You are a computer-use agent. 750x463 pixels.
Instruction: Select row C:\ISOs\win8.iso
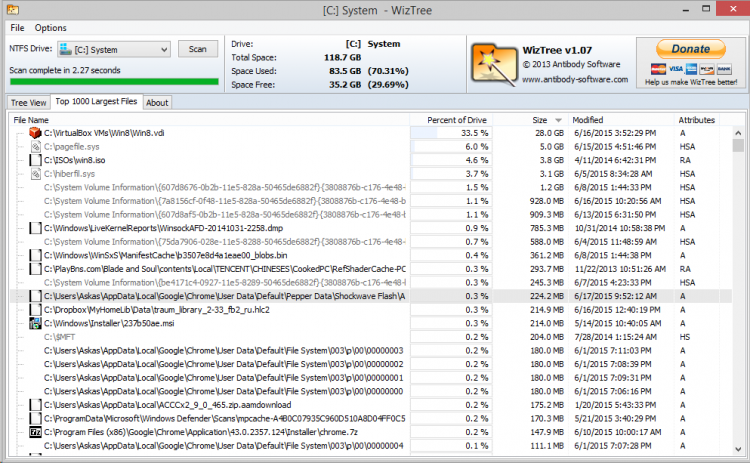[371, 160]
